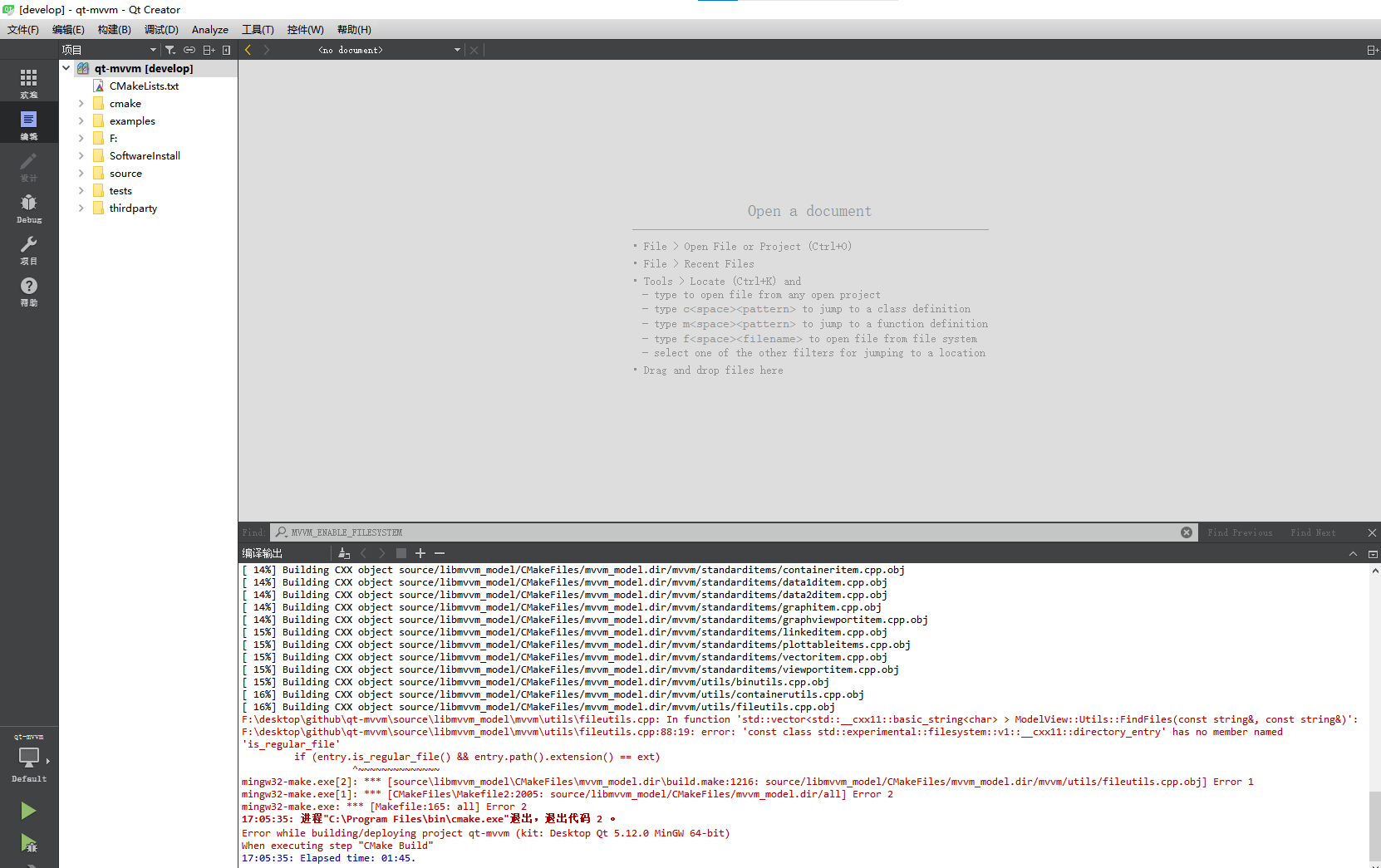Toggle synchronize with editor link icon

(x=189, y=50)
